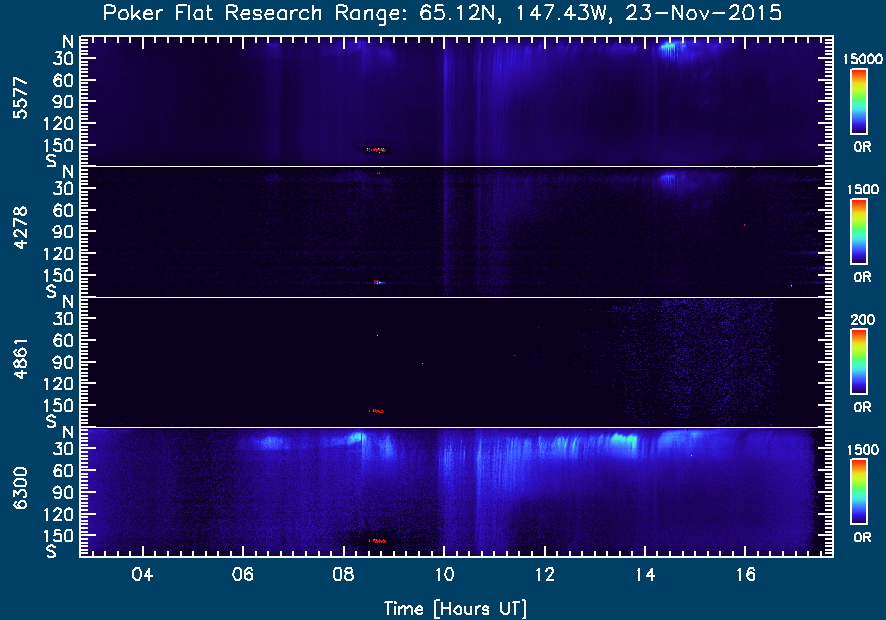Viewport: 886px width, 620px height.
Task: Click the red saturated spot in the 4861 panel
Action: (x=376, y=411)
